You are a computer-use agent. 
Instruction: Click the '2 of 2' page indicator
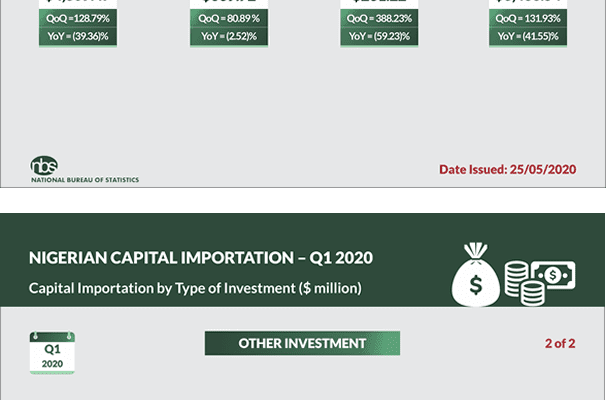pos(560,344)
